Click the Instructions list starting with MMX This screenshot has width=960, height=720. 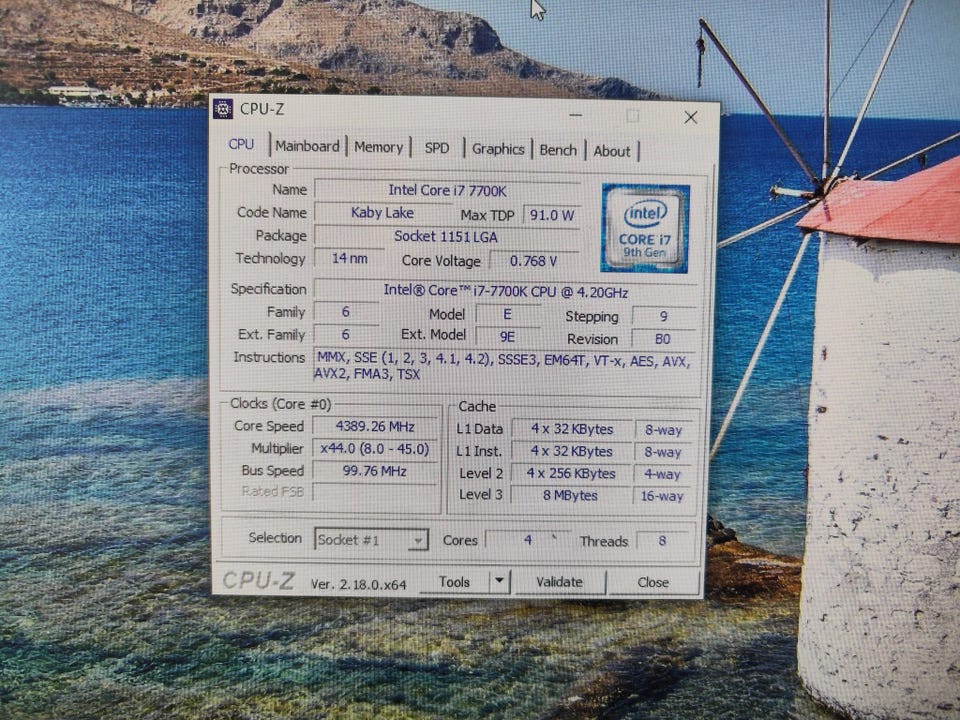coord(503,367)
